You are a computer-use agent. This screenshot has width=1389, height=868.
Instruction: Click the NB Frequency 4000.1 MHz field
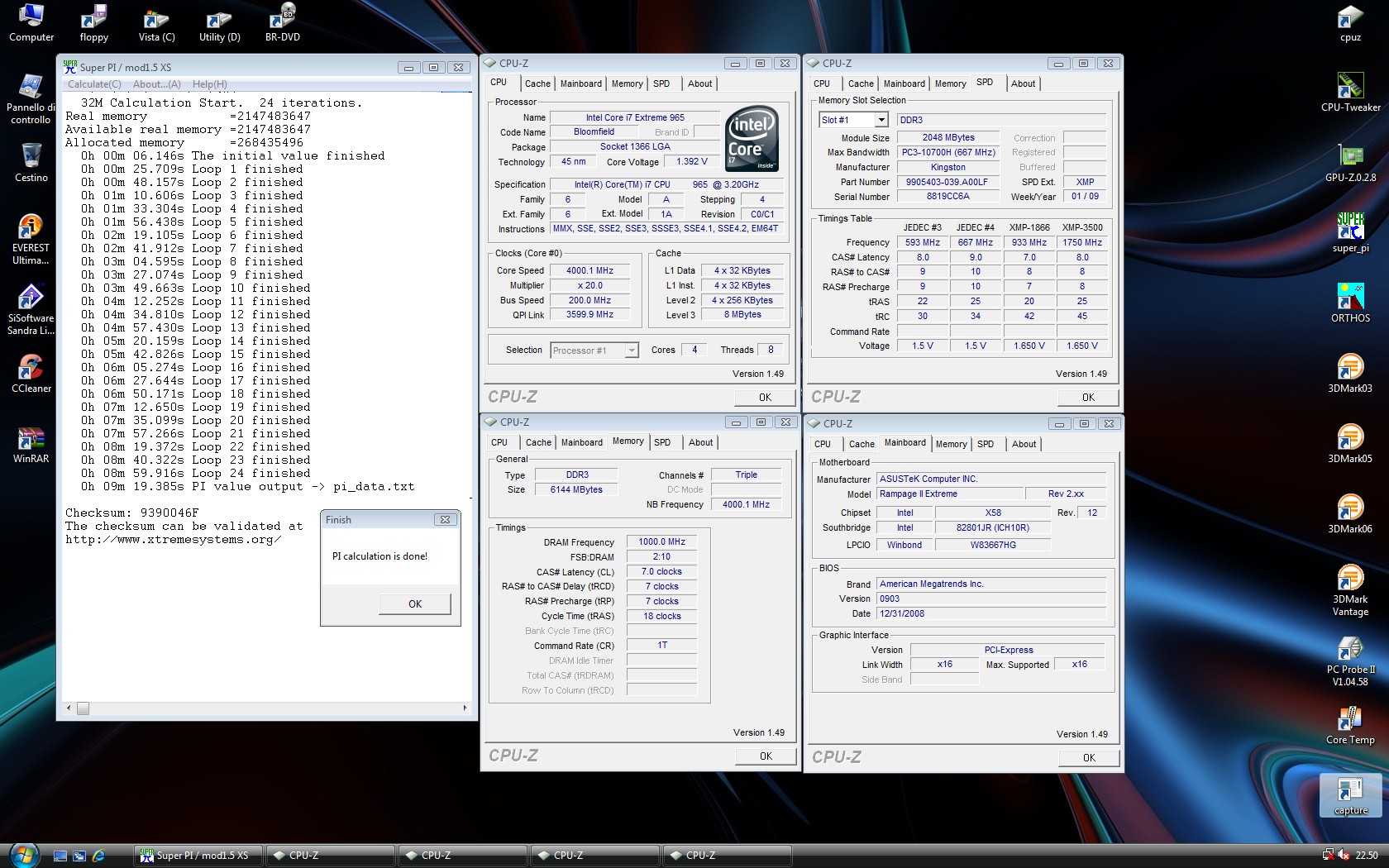click(x=746, y=504)
